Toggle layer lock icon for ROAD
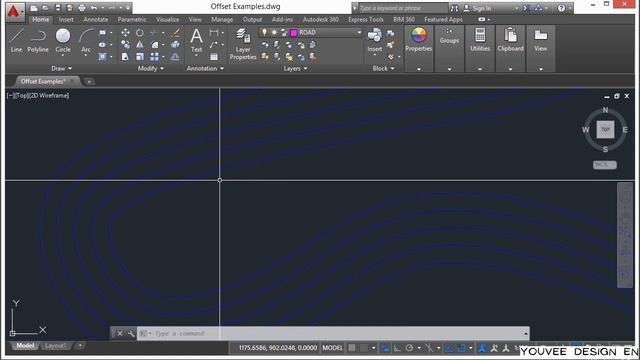This screenshot has height=360, width=640. tap(284, 32)
